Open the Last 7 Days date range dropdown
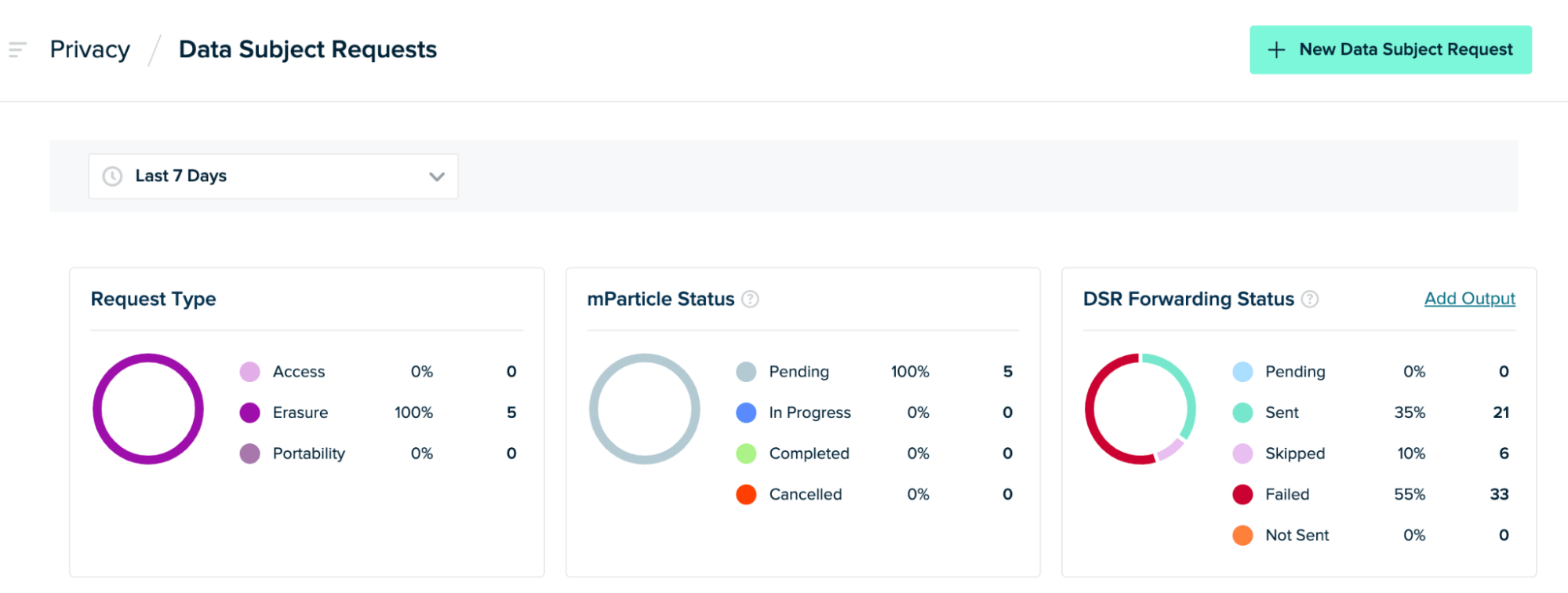 [x=273, y=176]
